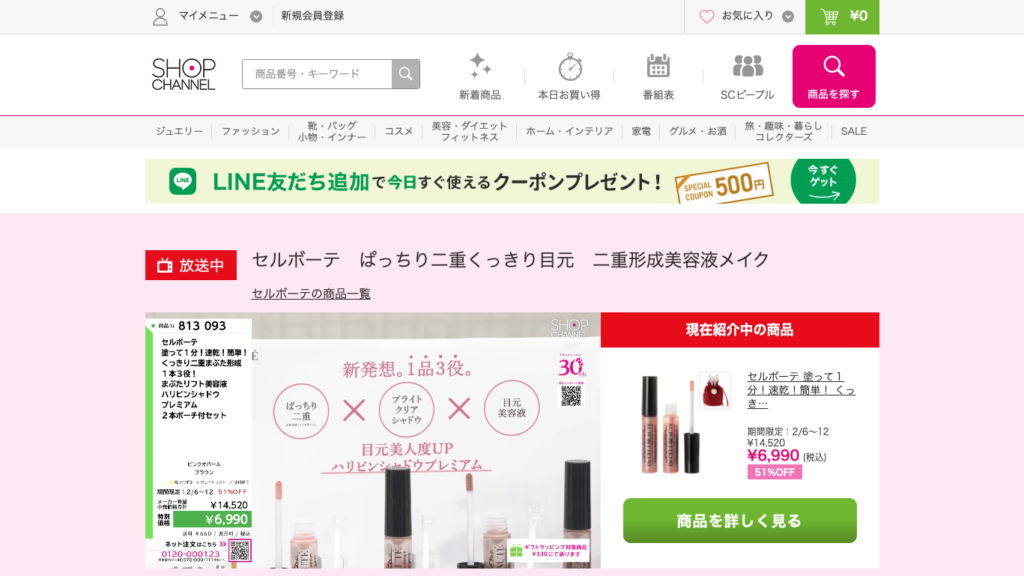This screenshot has width=1024, height=576.
Task: Open the SALE category menu
Action: (x=854, y=131)
